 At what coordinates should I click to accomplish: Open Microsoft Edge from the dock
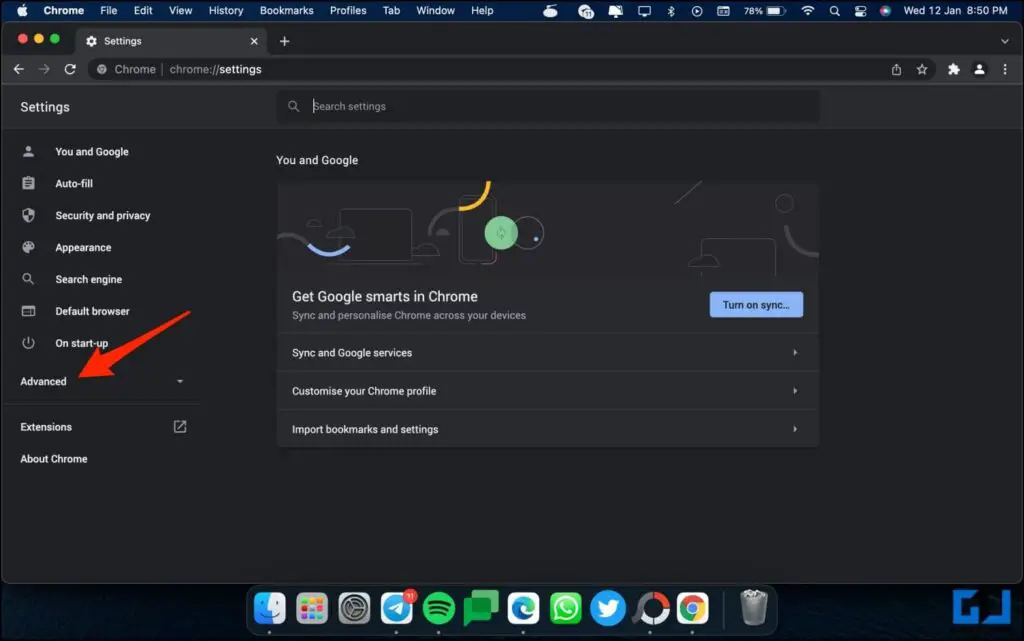coord(523,608)
